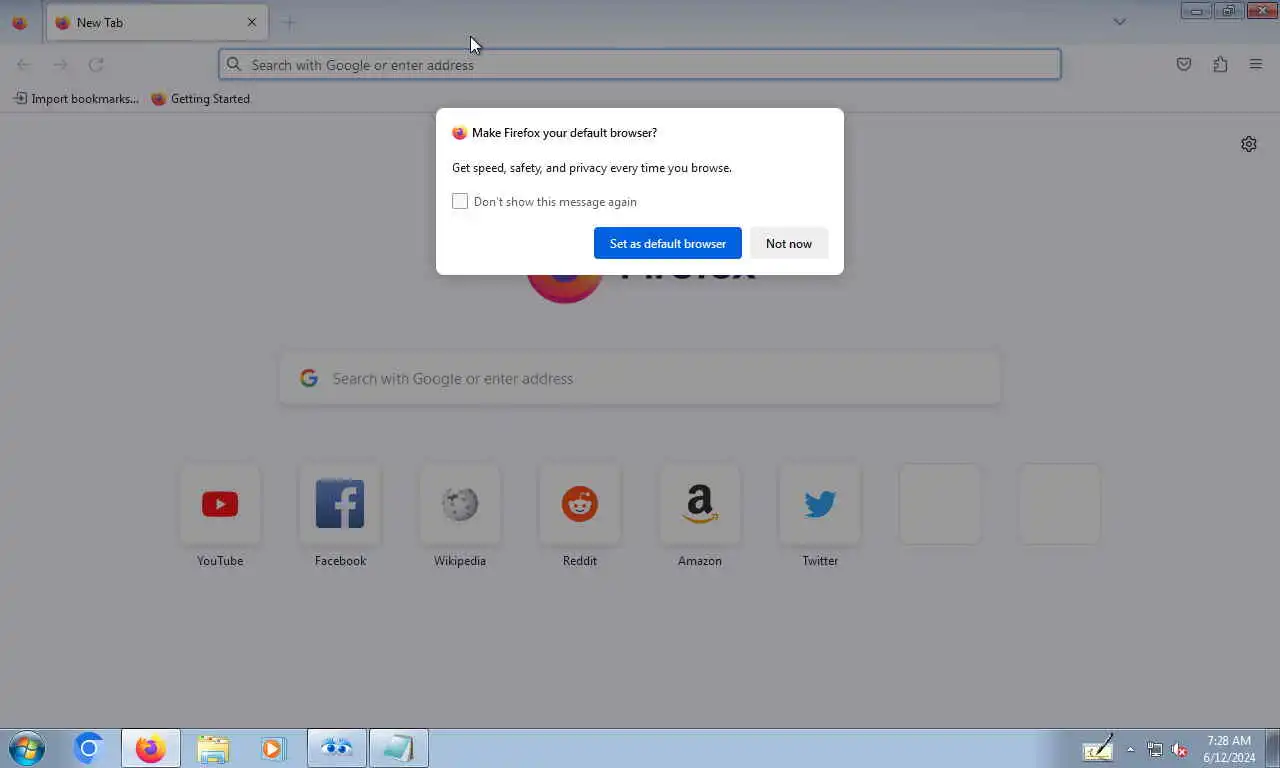Save to Pocket icon
The width and height of the screenshot is (1280, 768).
pos(1184,64)
